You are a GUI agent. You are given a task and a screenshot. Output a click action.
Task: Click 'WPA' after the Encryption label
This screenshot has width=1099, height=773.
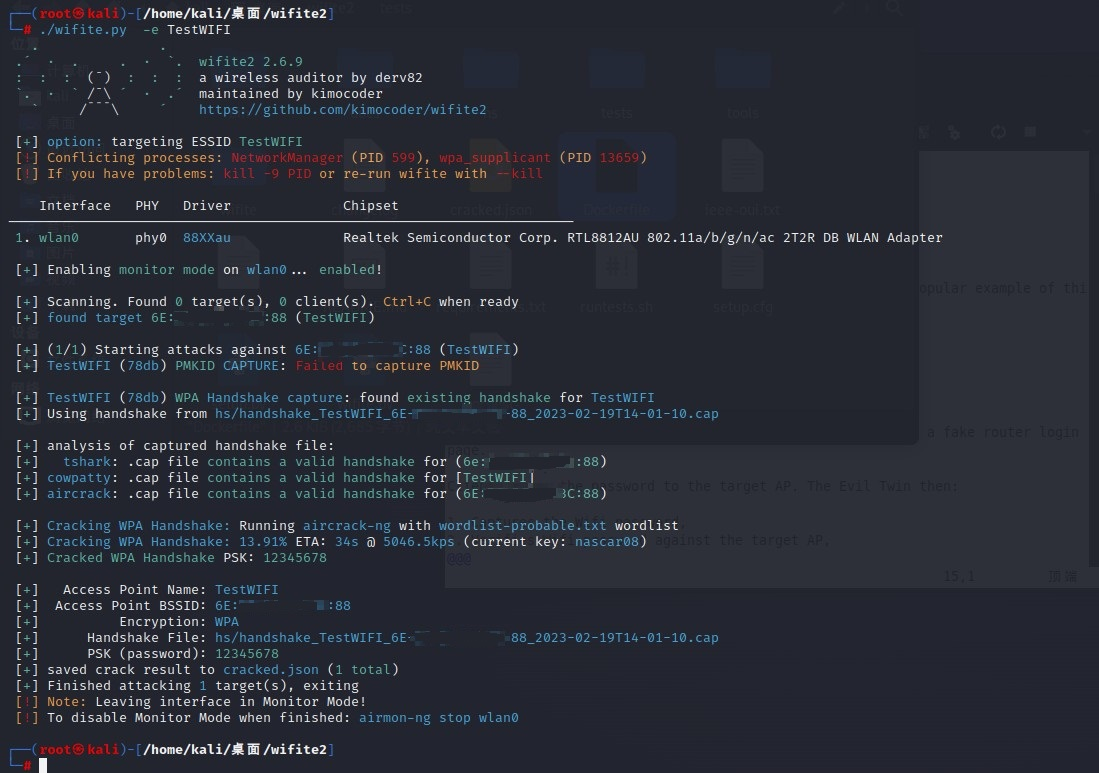[x=226, y=622]
